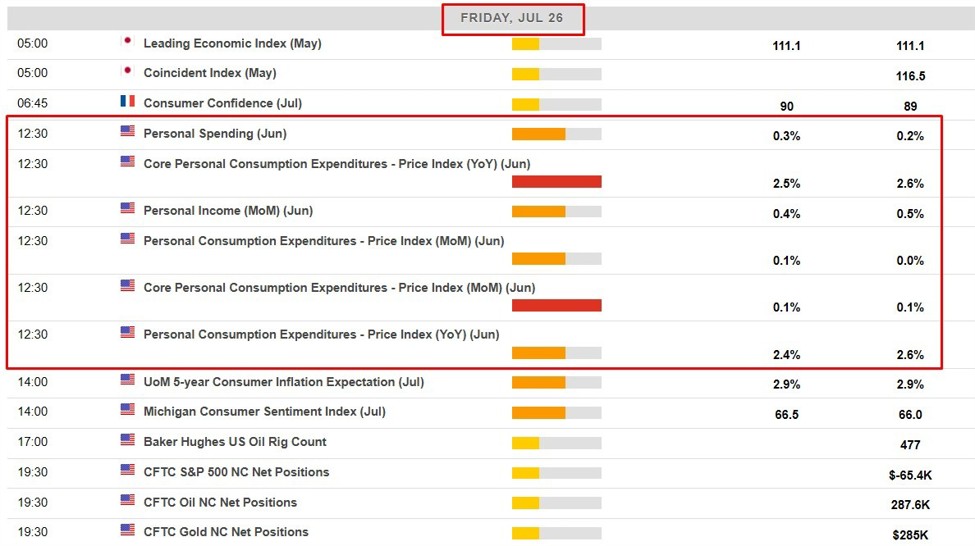Image resolution: width=975 pixels, height=546 pixels.
Task: Open the Consumer Confidence (Jul) event
Action: [222, 104]
